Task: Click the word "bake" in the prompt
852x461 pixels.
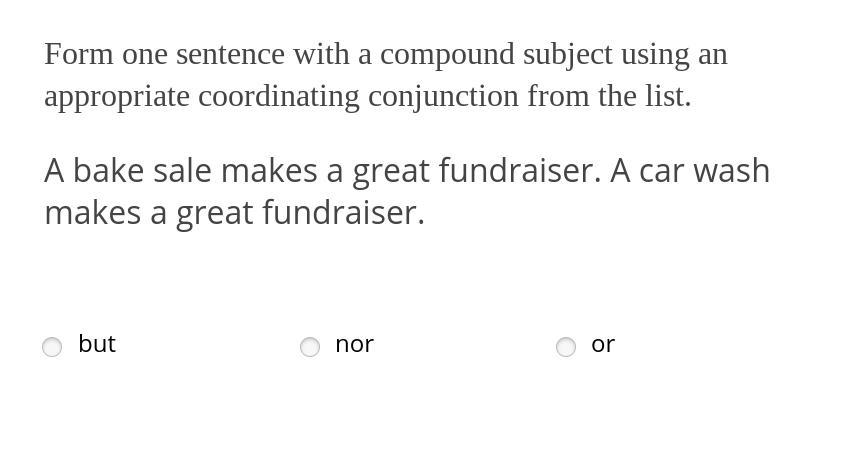Action: 108,171
